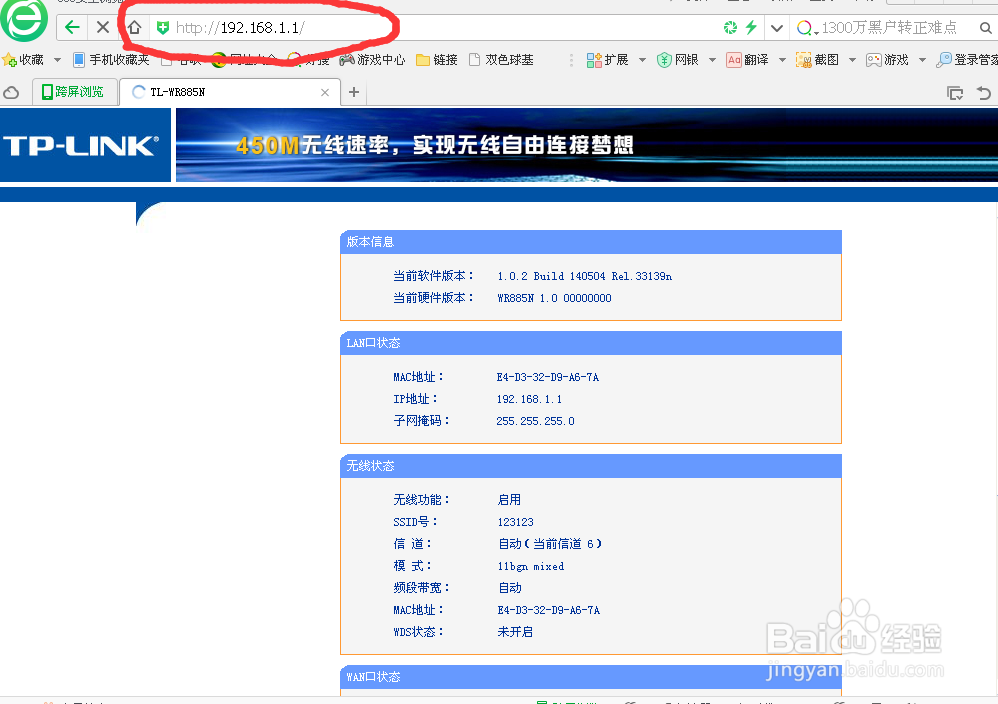This screenshot has width=998, height=704.
Task: Expand the 截图 dropdown arrow
Action: 852,60
